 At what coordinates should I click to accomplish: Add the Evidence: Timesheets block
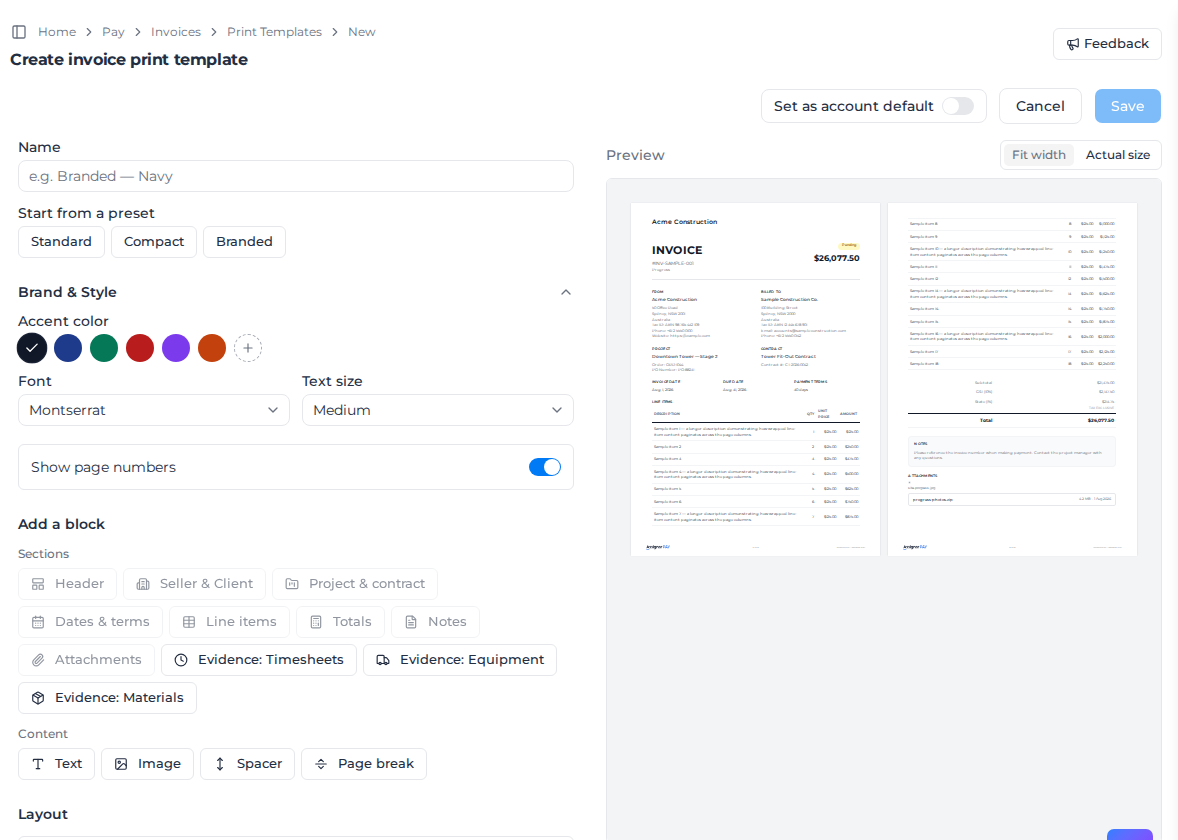(x=259, y=660)
